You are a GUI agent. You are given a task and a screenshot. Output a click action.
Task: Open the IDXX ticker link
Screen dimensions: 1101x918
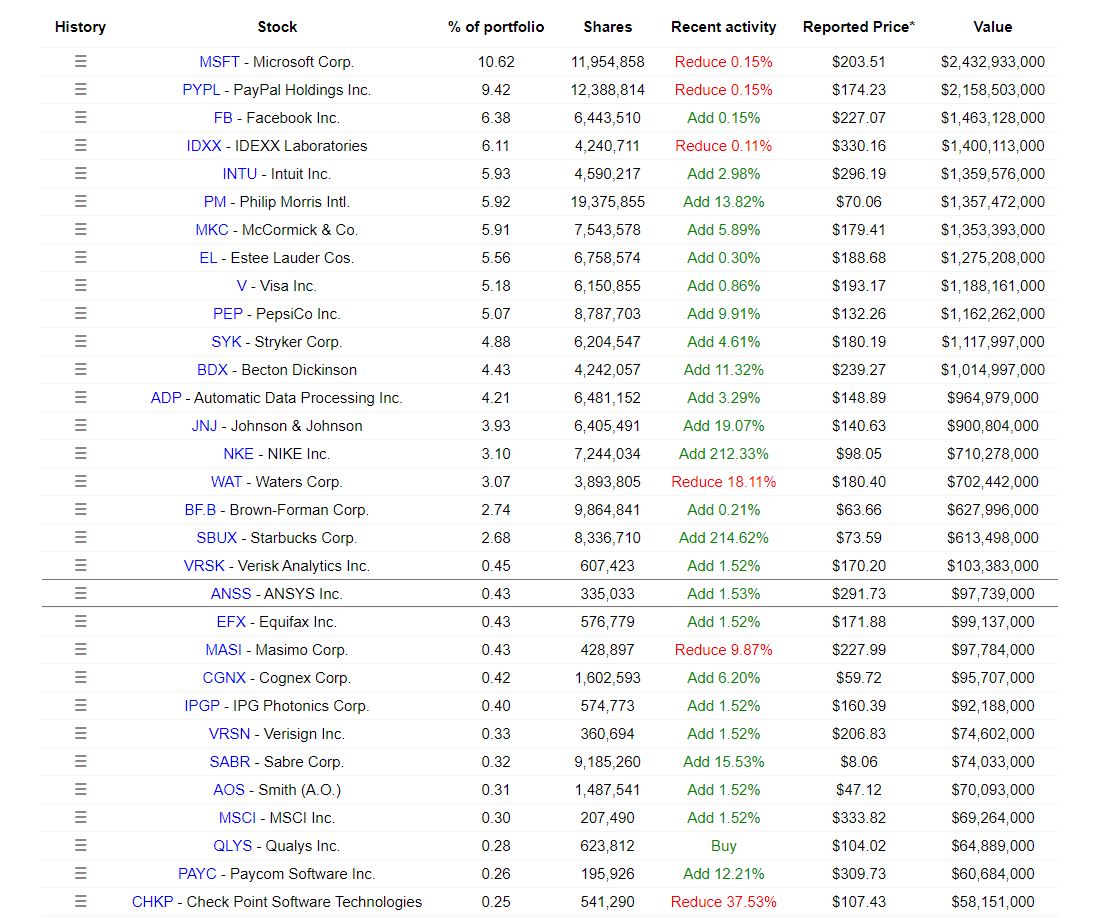click(204, 145)
